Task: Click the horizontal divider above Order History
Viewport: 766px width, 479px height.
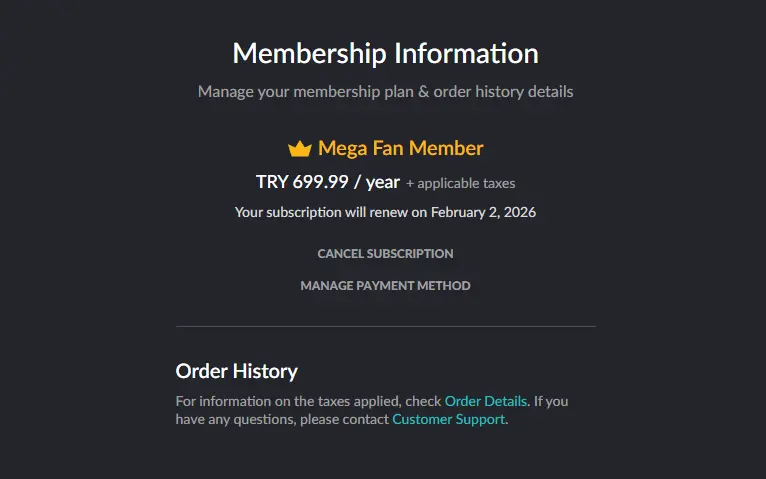Action: tap(385, 326)
